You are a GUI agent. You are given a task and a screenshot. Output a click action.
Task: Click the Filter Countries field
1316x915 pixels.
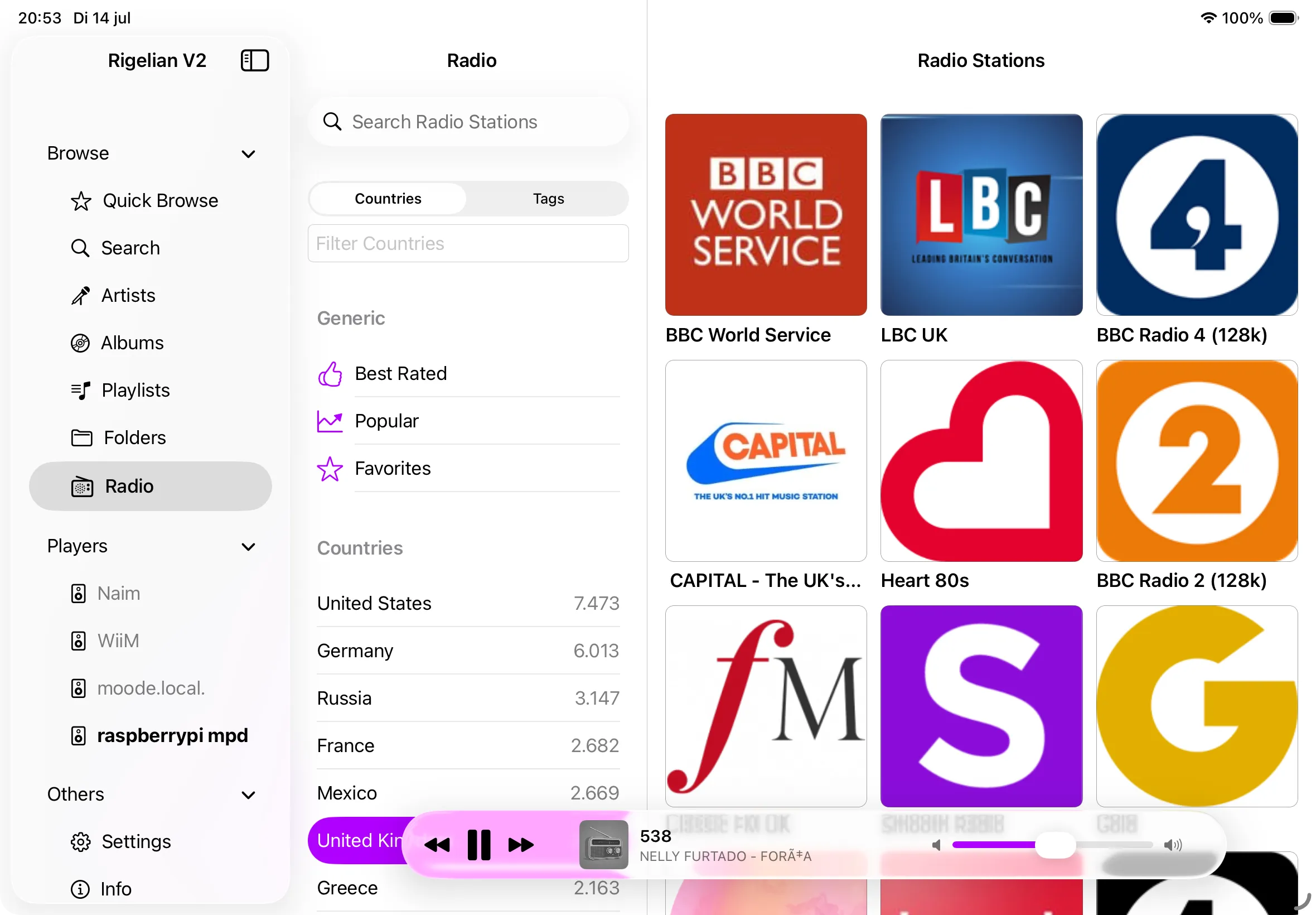coord(468,244)
